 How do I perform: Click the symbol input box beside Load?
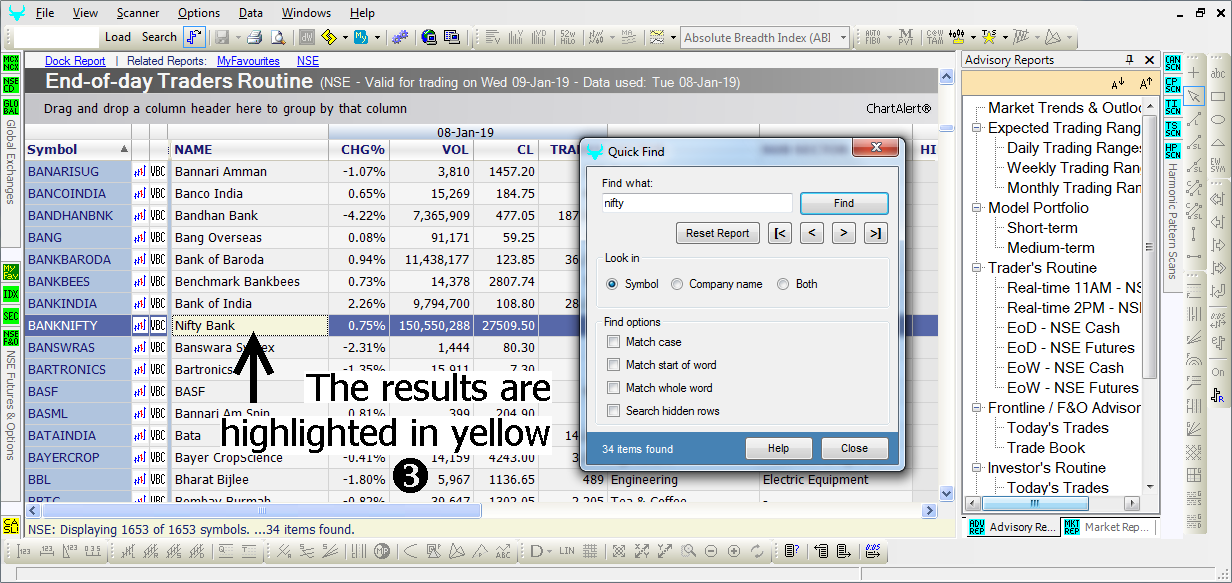coord(57,37)
